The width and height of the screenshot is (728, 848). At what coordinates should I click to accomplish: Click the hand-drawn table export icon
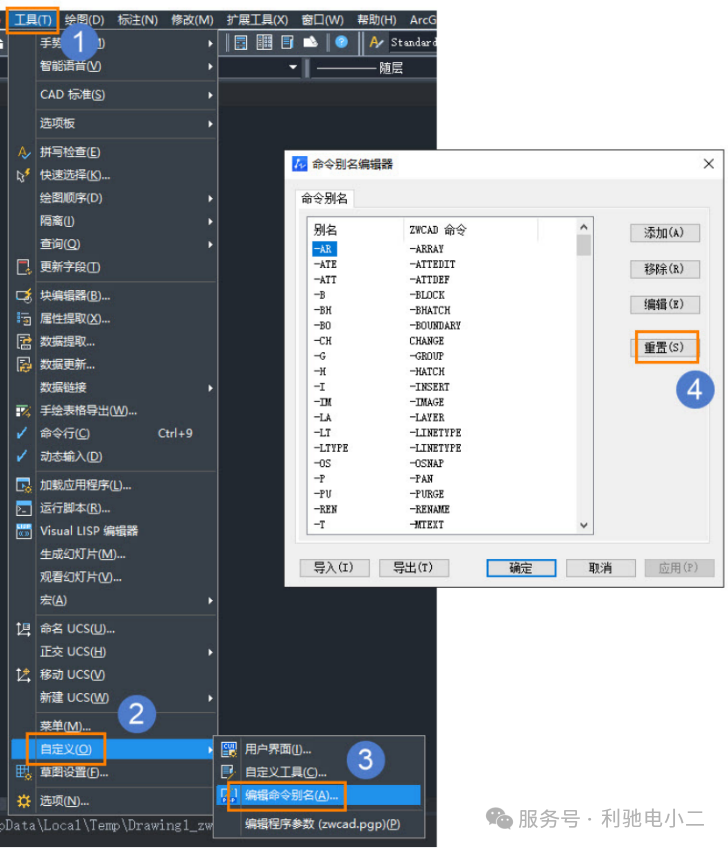coord(23,411)
